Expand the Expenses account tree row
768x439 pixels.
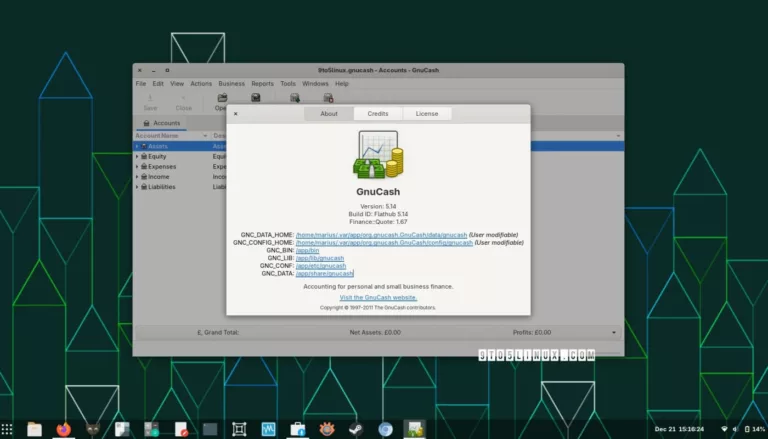pyautogui.click(x=137, y=166)
